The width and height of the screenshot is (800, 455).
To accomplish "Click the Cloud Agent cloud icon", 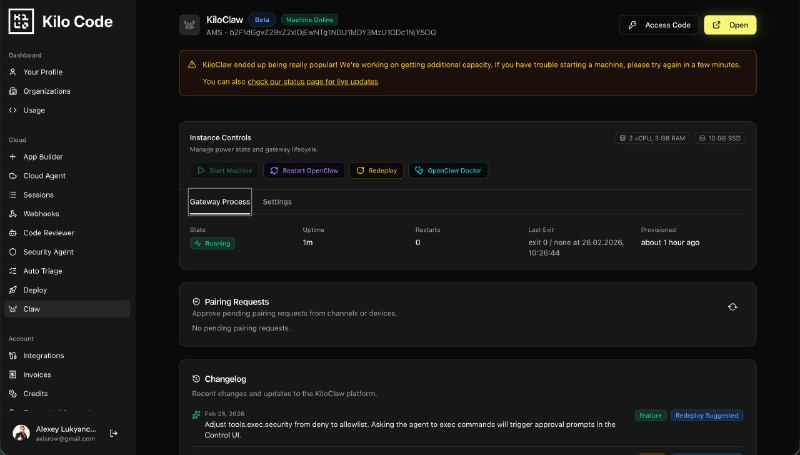I will 13,176.
